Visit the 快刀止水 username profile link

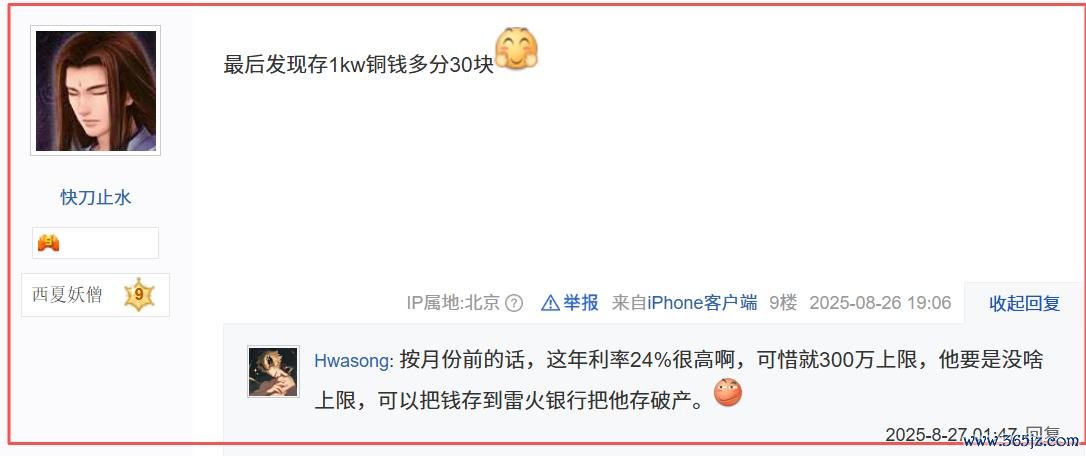(x=96, y=198)
